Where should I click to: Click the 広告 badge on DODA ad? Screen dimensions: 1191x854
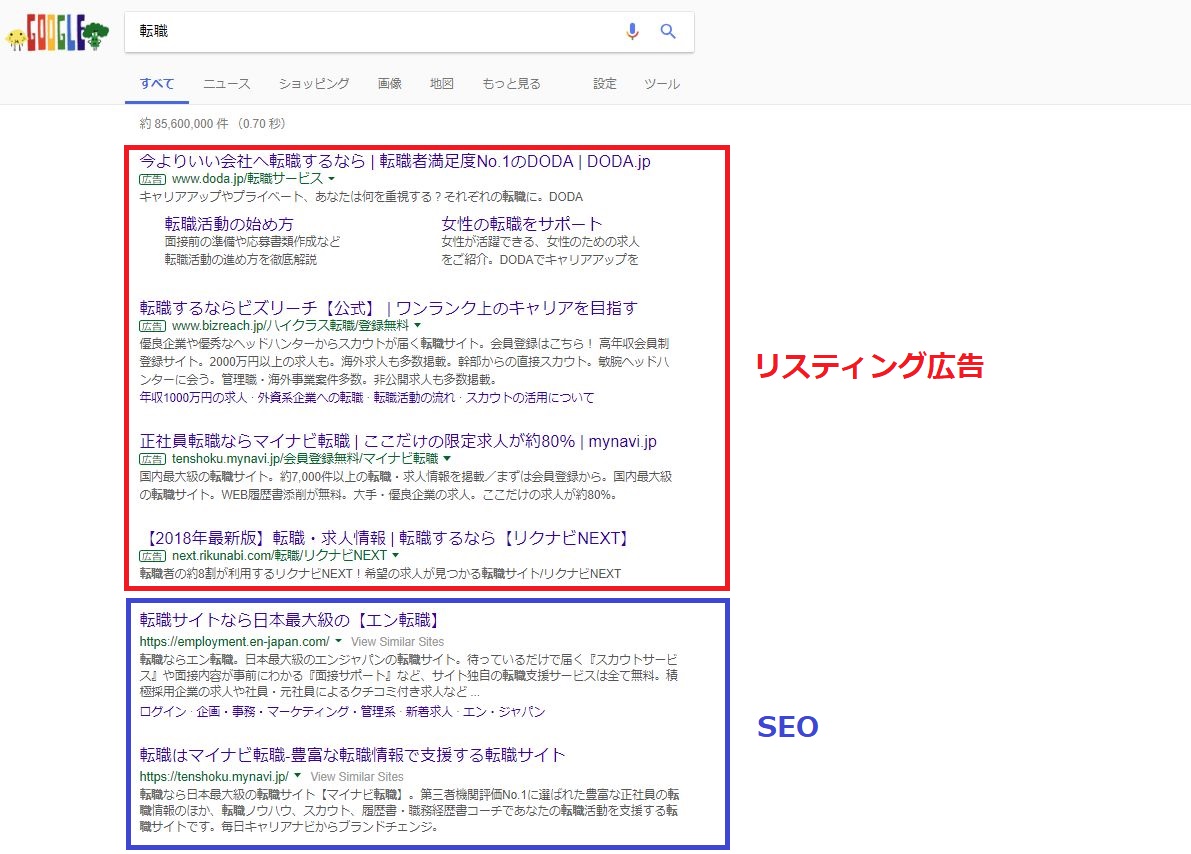[x=152, y=179]
